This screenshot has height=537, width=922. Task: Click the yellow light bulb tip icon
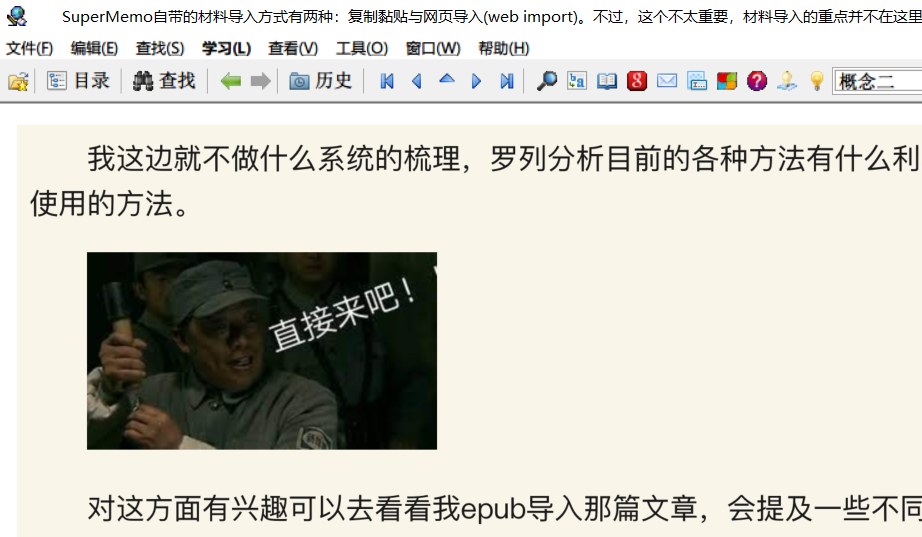click(817, 81)
